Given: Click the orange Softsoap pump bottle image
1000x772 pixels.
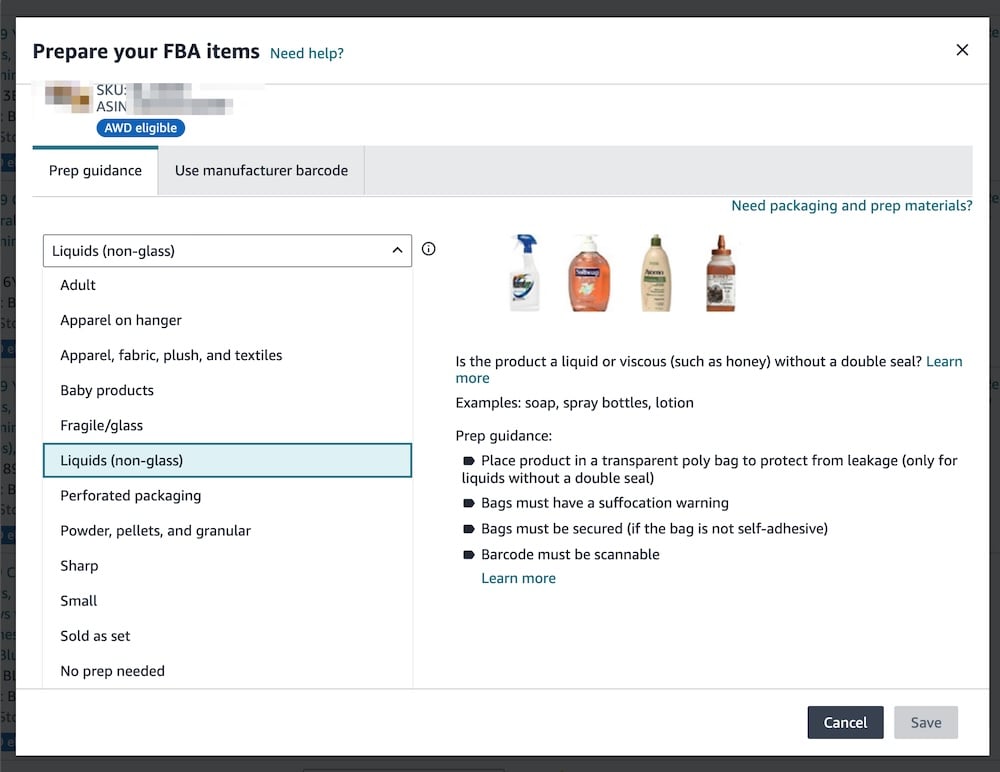Looking at the screenshot, I should [589, 272].
